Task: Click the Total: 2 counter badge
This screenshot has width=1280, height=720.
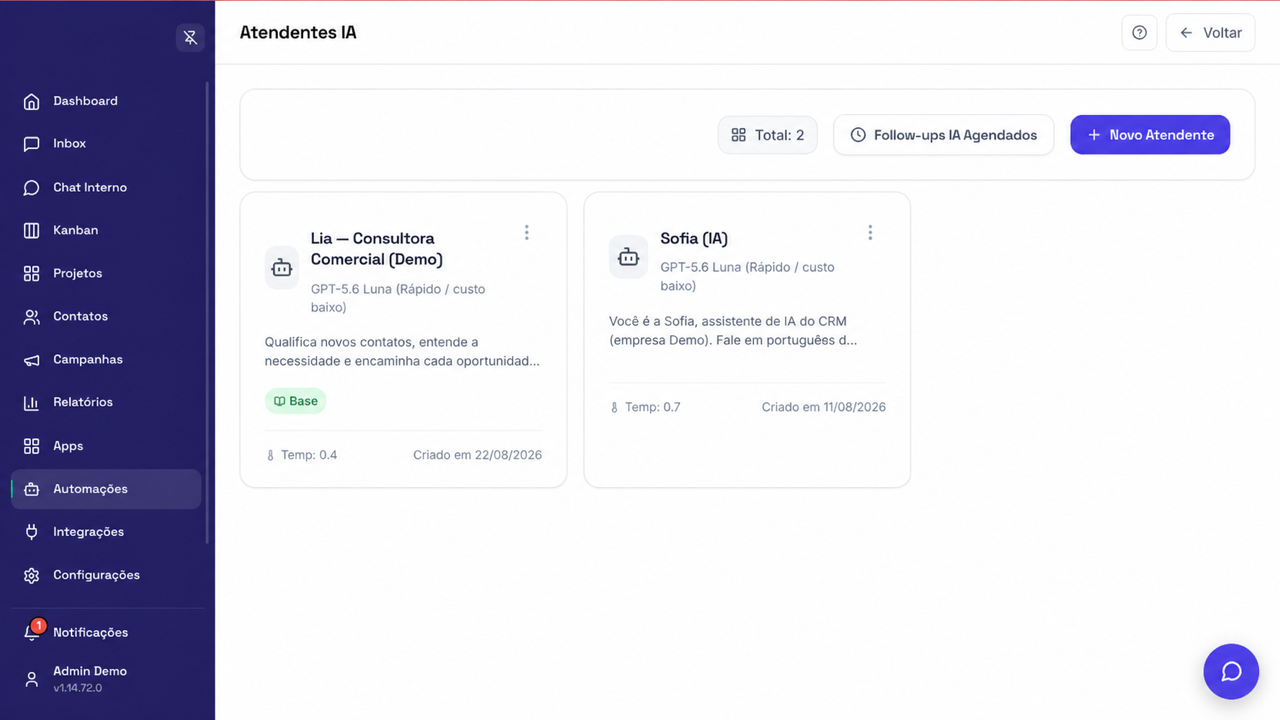Action: coord(767,135)
